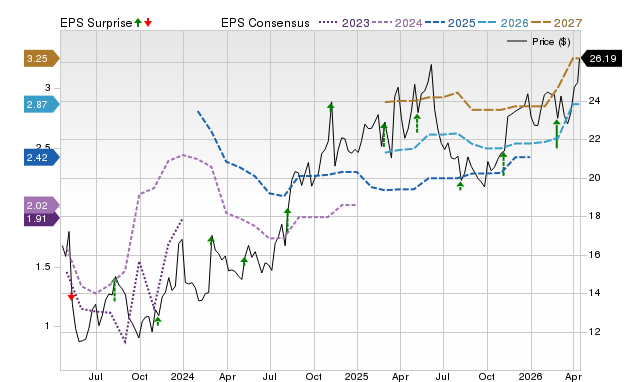
Task: Click the dark purple 1.91 value badge
Action: 42,219
